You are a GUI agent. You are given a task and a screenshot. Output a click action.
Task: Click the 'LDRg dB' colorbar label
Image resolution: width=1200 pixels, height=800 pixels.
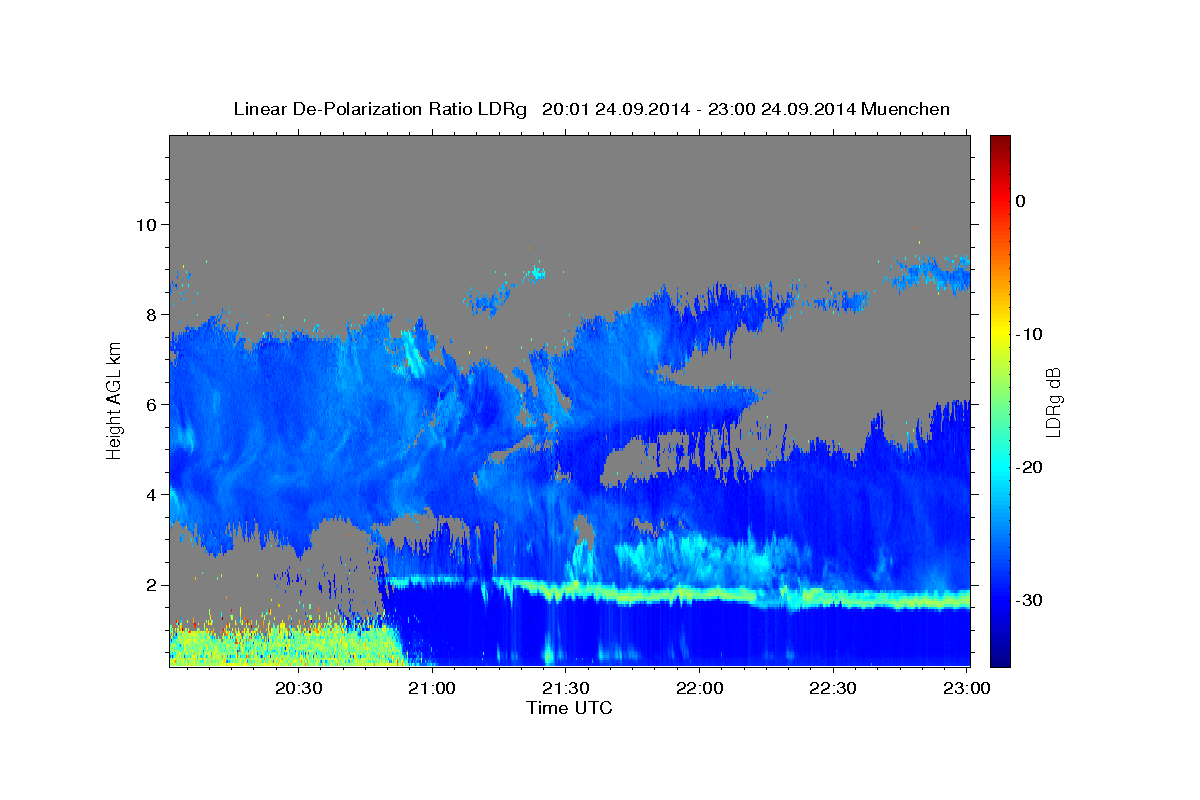pyautogui.click(x=1053, y=401)
